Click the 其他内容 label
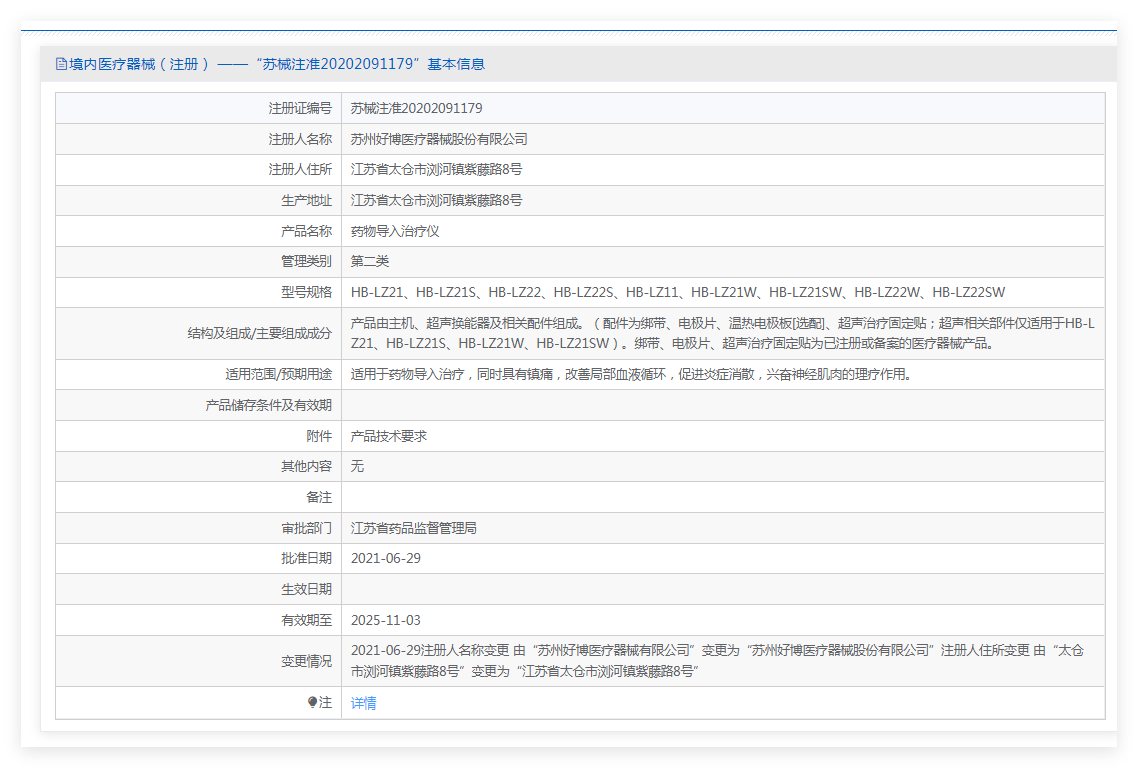The image size is (1138, 768). point(306,466)
